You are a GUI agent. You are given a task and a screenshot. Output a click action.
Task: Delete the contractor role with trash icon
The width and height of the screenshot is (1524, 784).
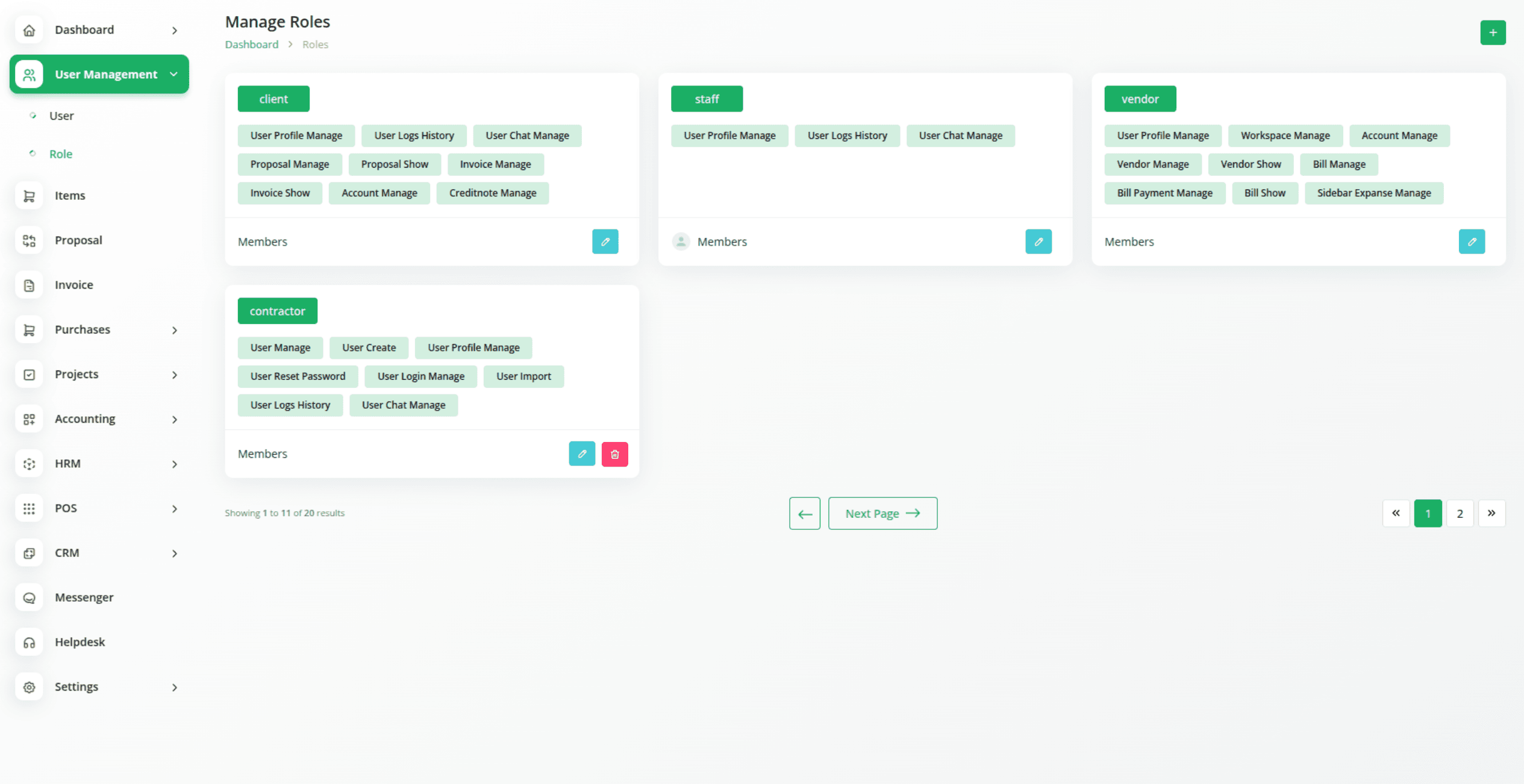point(614,454)
